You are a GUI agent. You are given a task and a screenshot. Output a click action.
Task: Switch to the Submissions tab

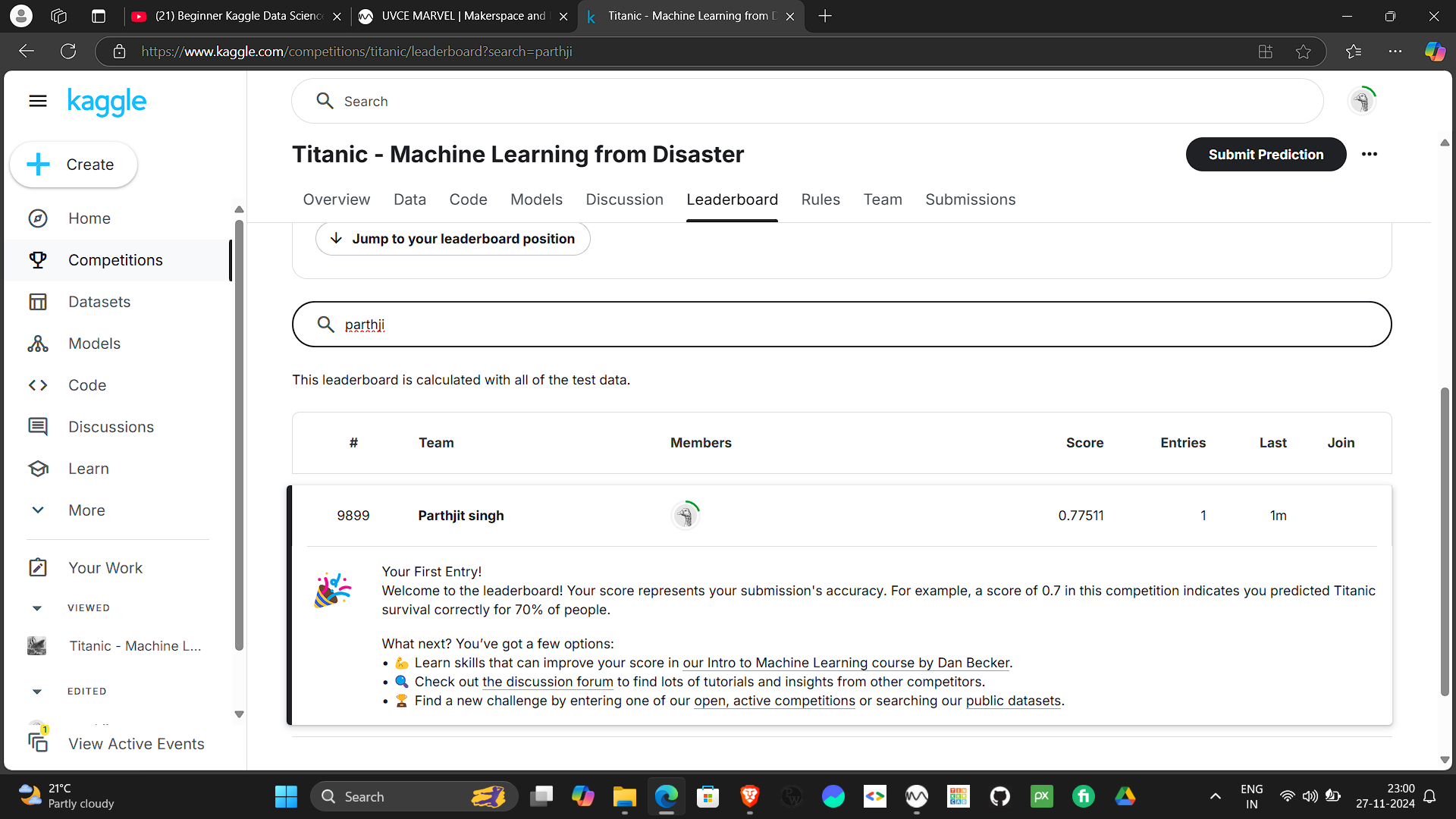(970, 199)
